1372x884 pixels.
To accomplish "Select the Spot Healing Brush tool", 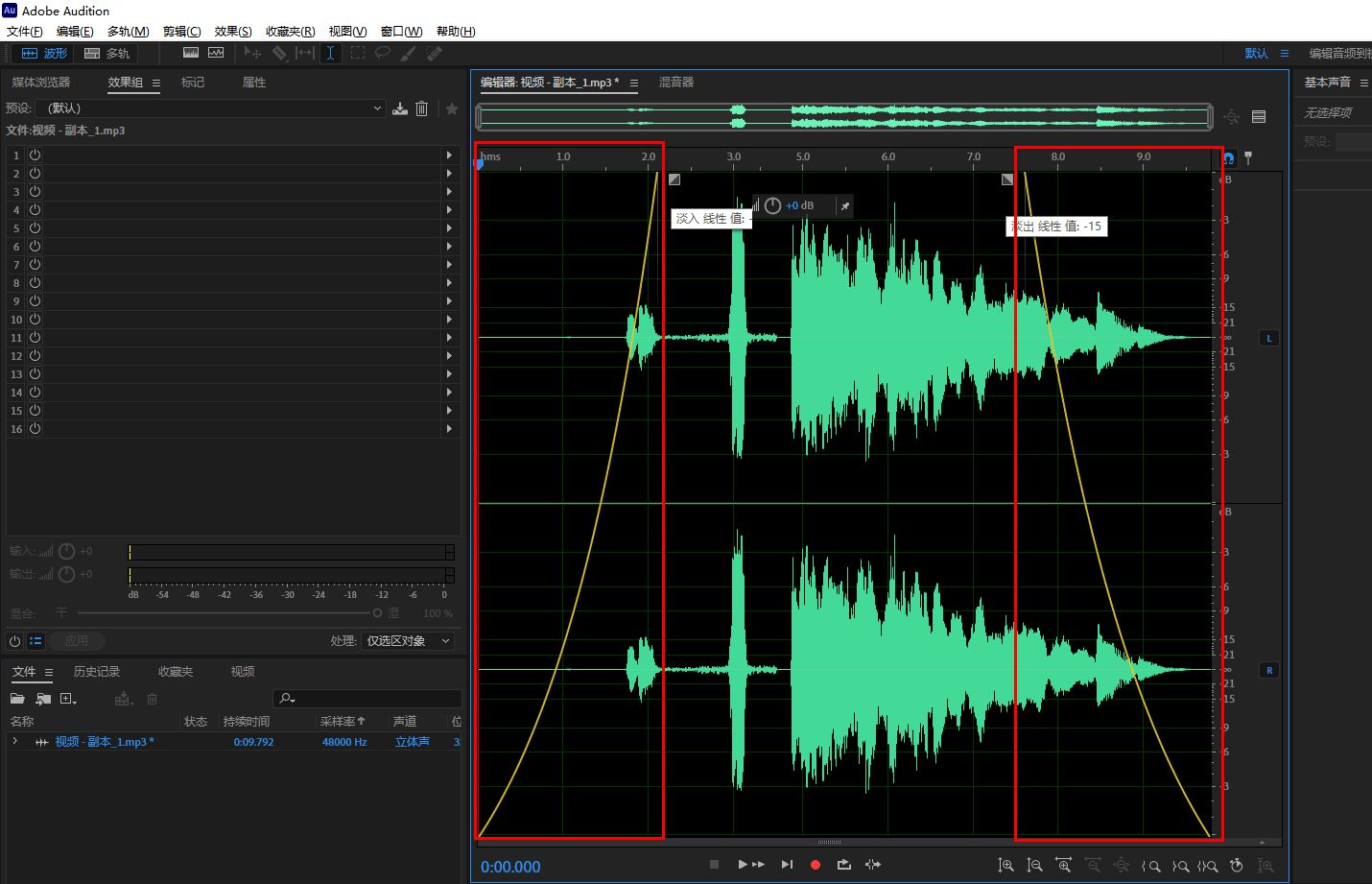I will 434,53.
